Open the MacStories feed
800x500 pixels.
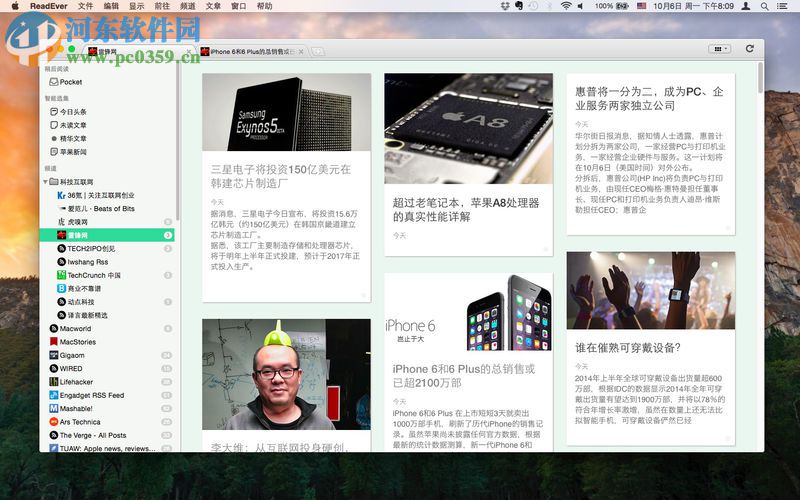pyautogui.click(x=72, y=342)
